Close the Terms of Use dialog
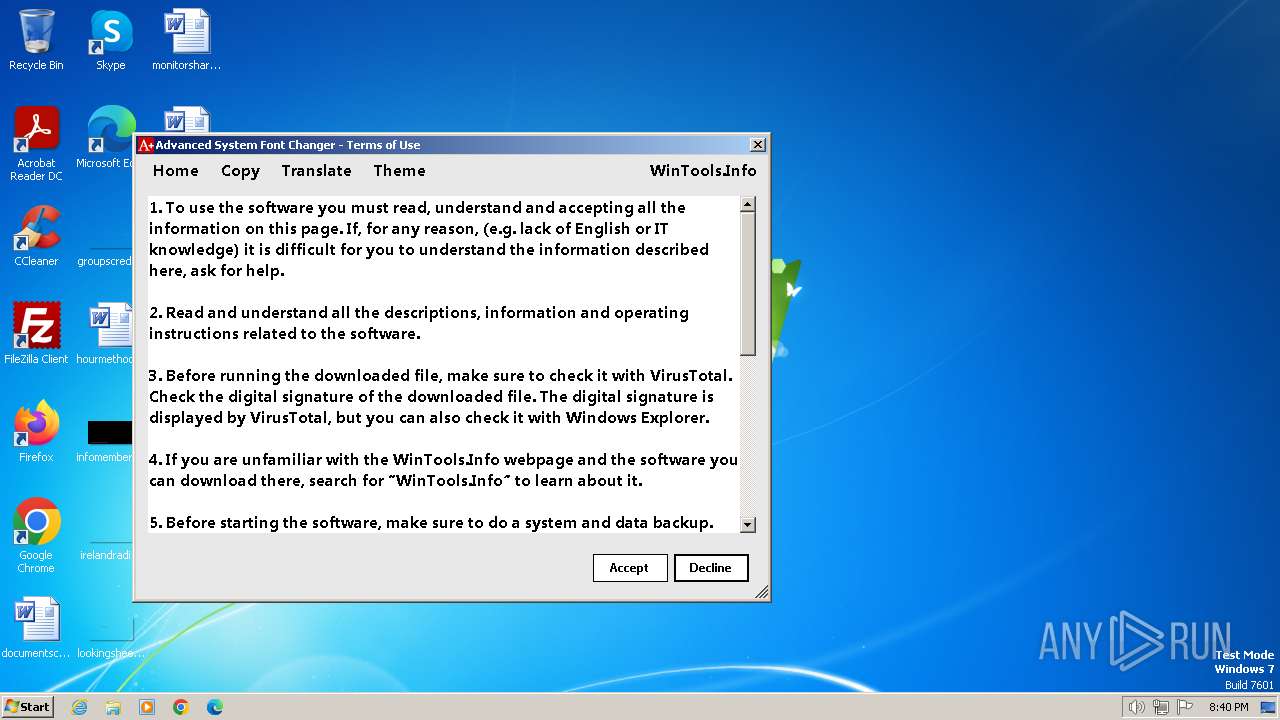The image size is (1280, 720). point(758,145)
